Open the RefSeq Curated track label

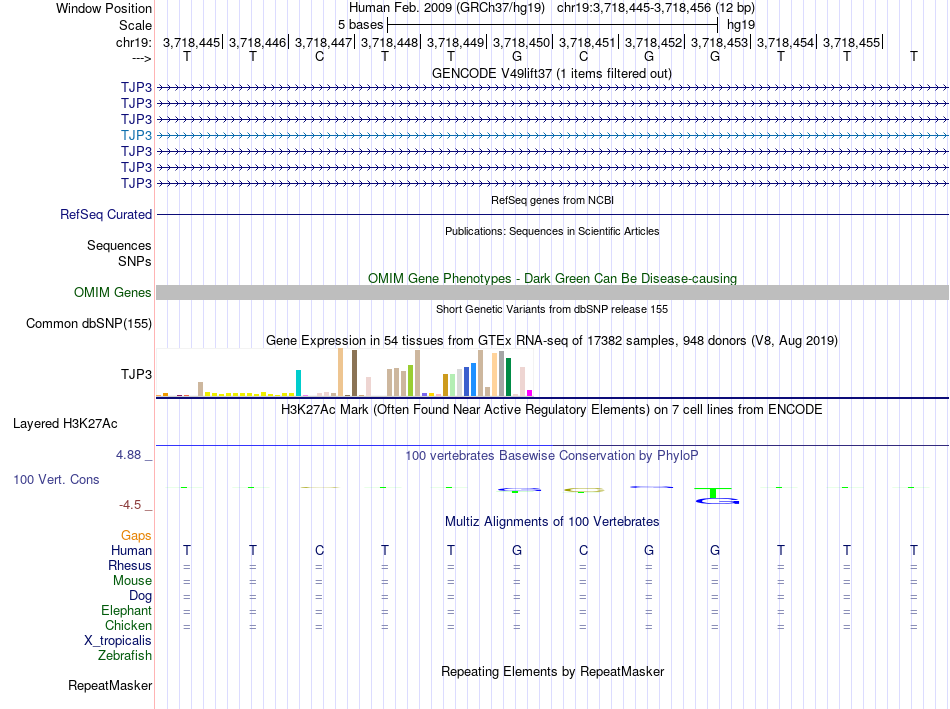pos(106,215)
